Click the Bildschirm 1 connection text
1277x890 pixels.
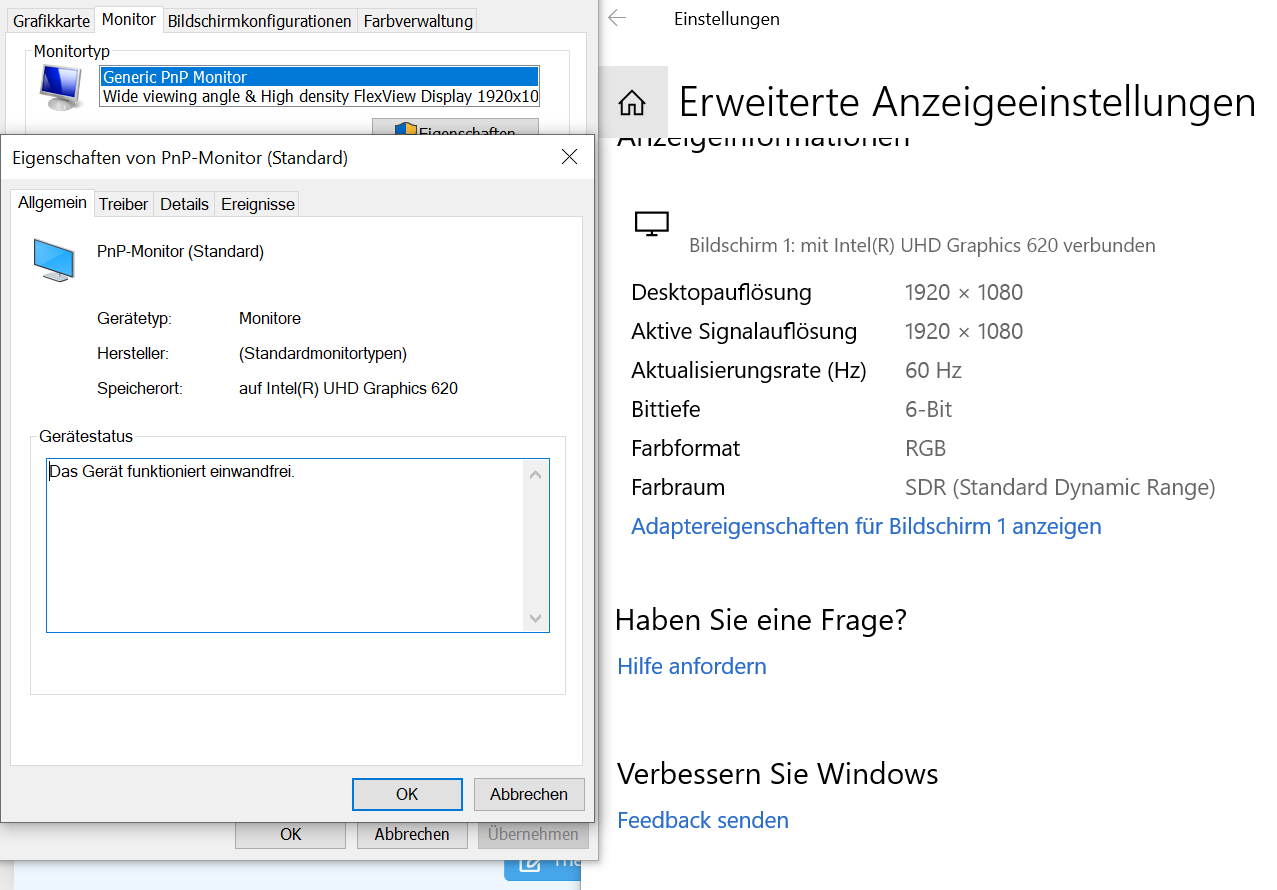[922, 245]
